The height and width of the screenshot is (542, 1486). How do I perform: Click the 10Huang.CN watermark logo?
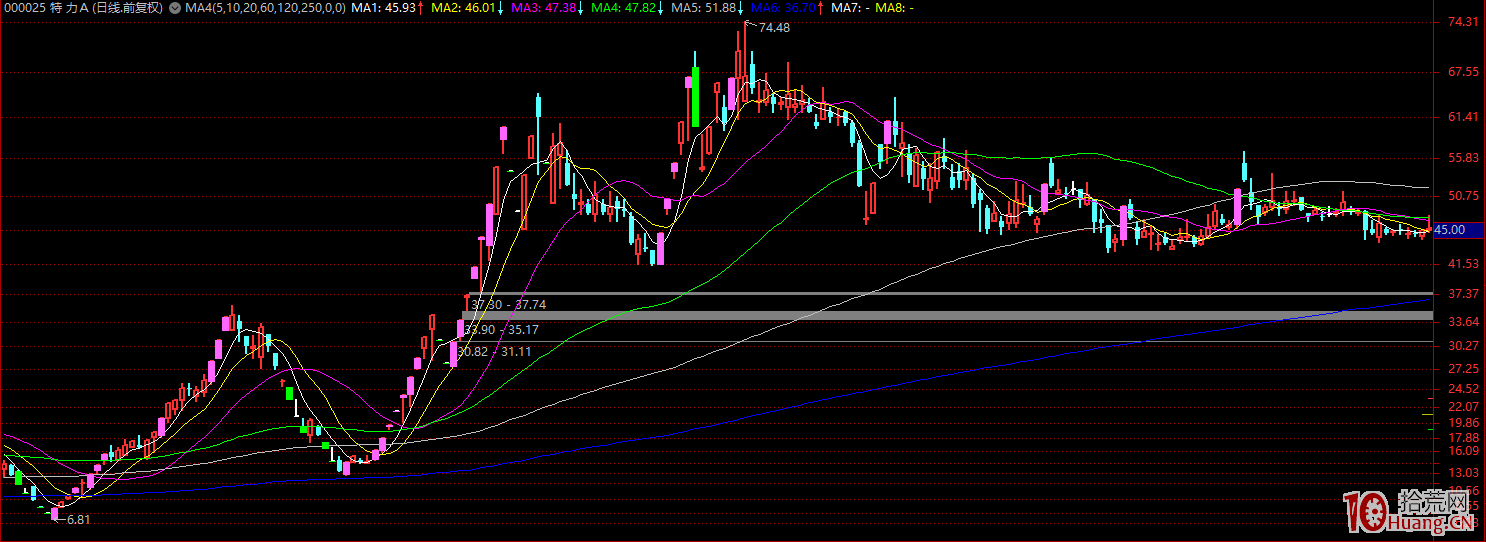point(1410,511)
